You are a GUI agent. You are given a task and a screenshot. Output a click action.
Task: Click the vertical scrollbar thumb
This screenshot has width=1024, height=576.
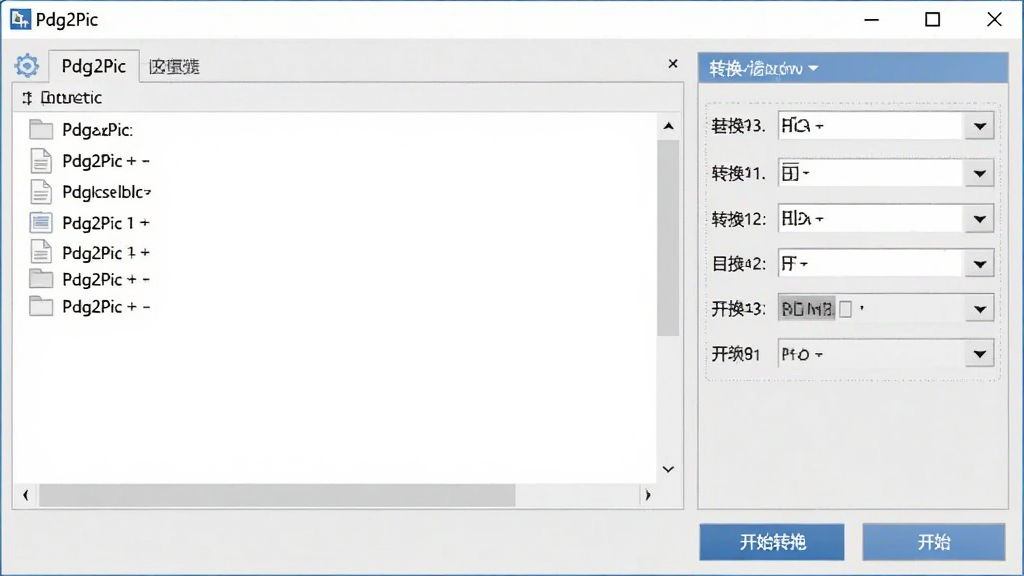668,238
